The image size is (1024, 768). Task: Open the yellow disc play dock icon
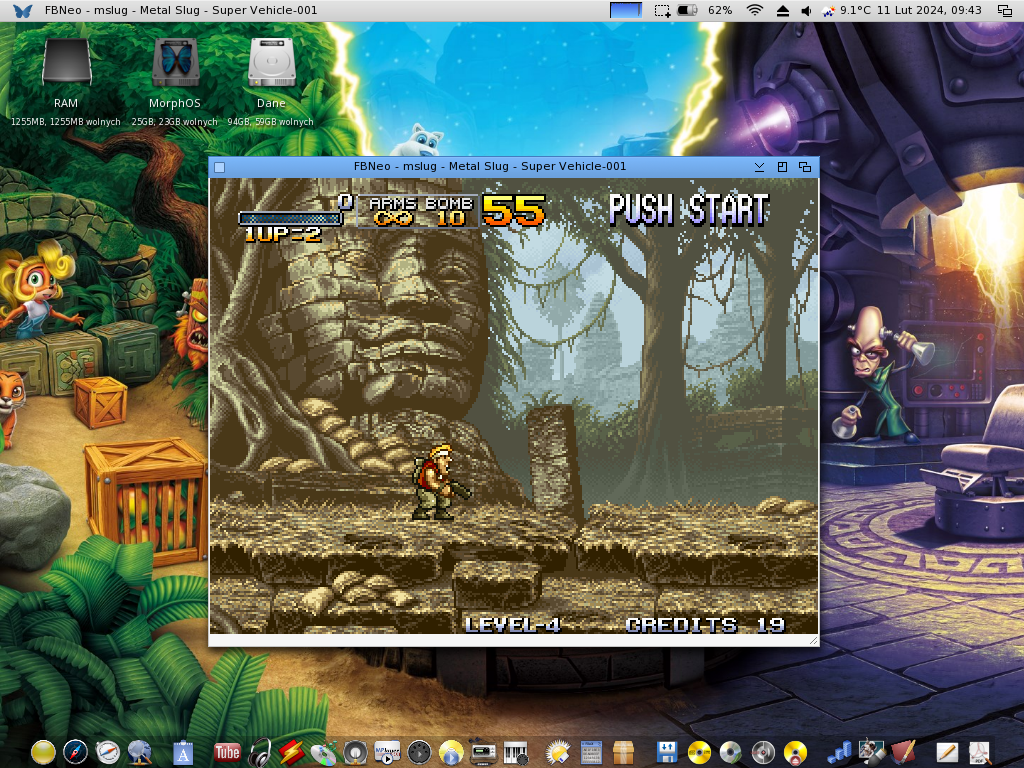[x=451, y=752]
